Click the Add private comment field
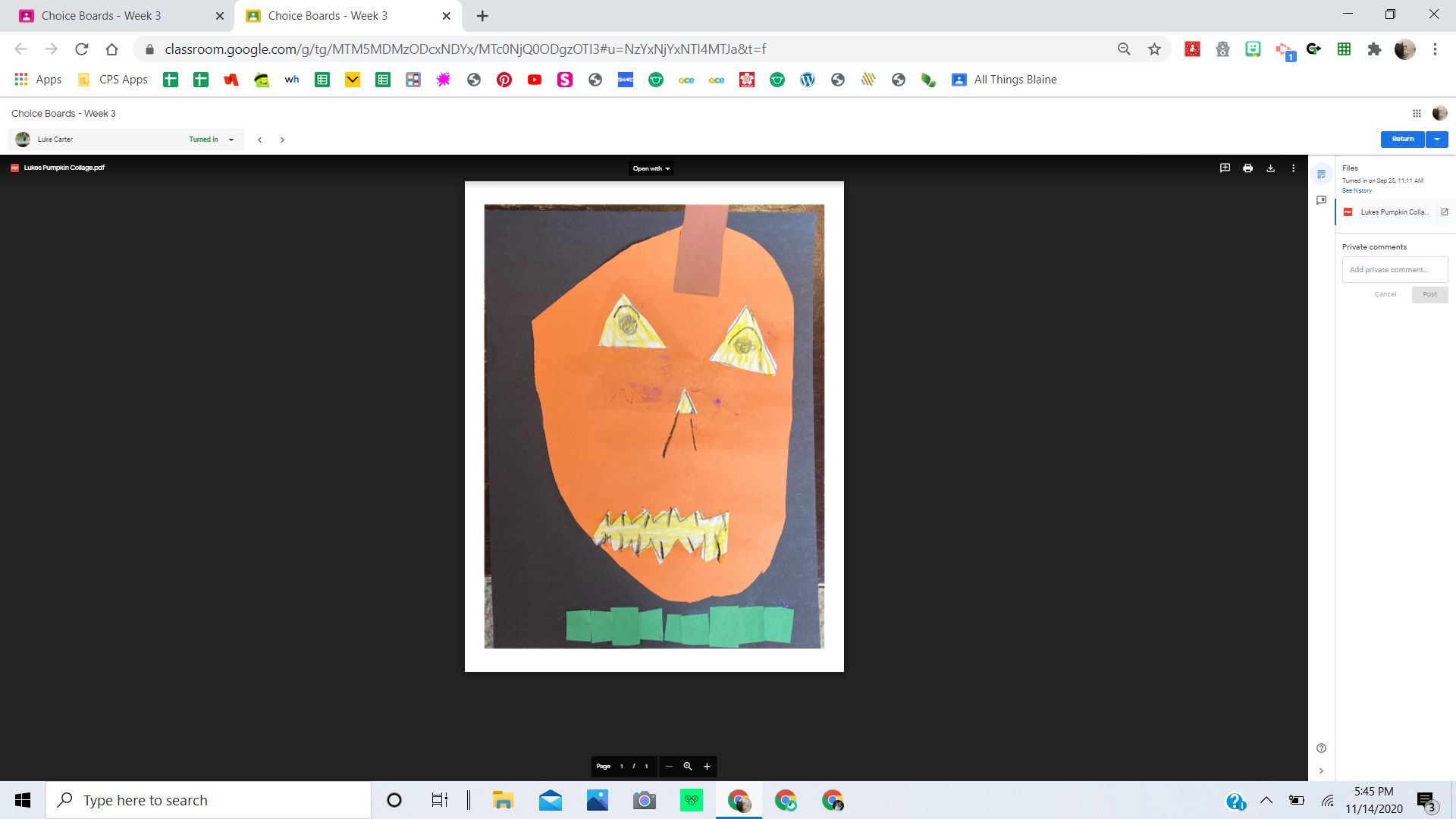1456x819 pixels. 1394,270
